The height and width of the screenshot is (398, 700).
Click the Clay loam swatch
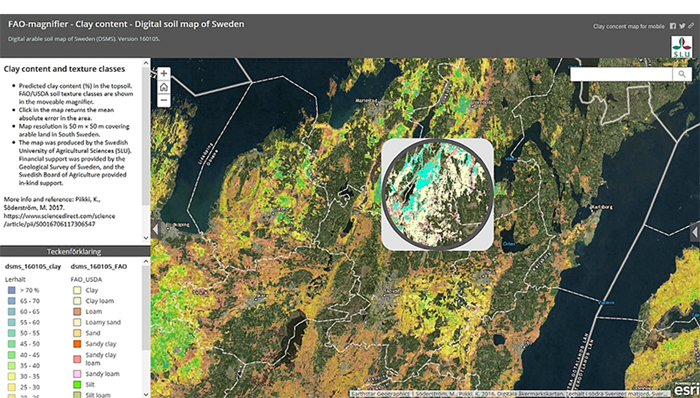pos(77,301)
